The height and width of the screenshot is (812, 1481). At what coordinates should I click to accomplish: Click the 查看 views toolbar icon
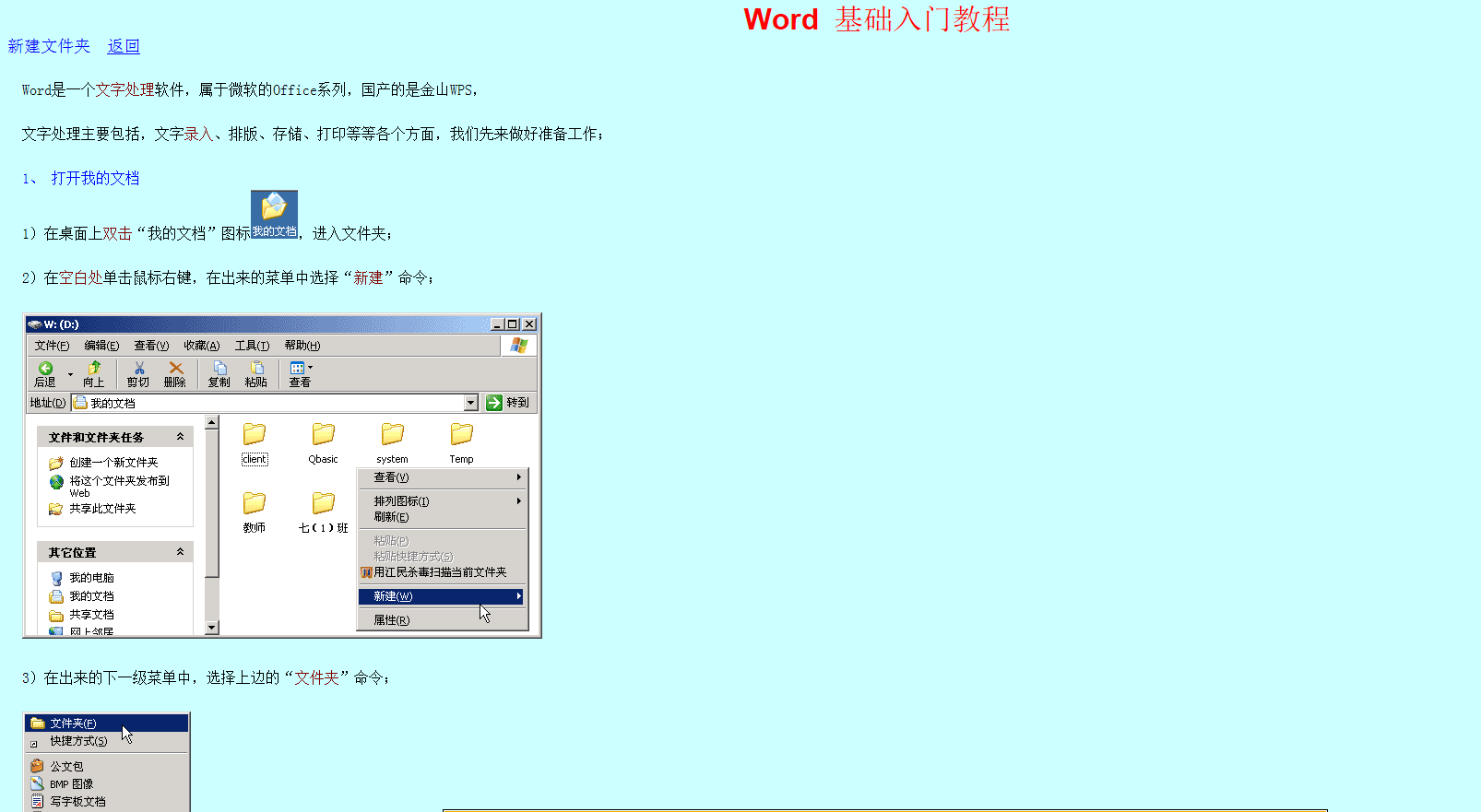(299, 368)
